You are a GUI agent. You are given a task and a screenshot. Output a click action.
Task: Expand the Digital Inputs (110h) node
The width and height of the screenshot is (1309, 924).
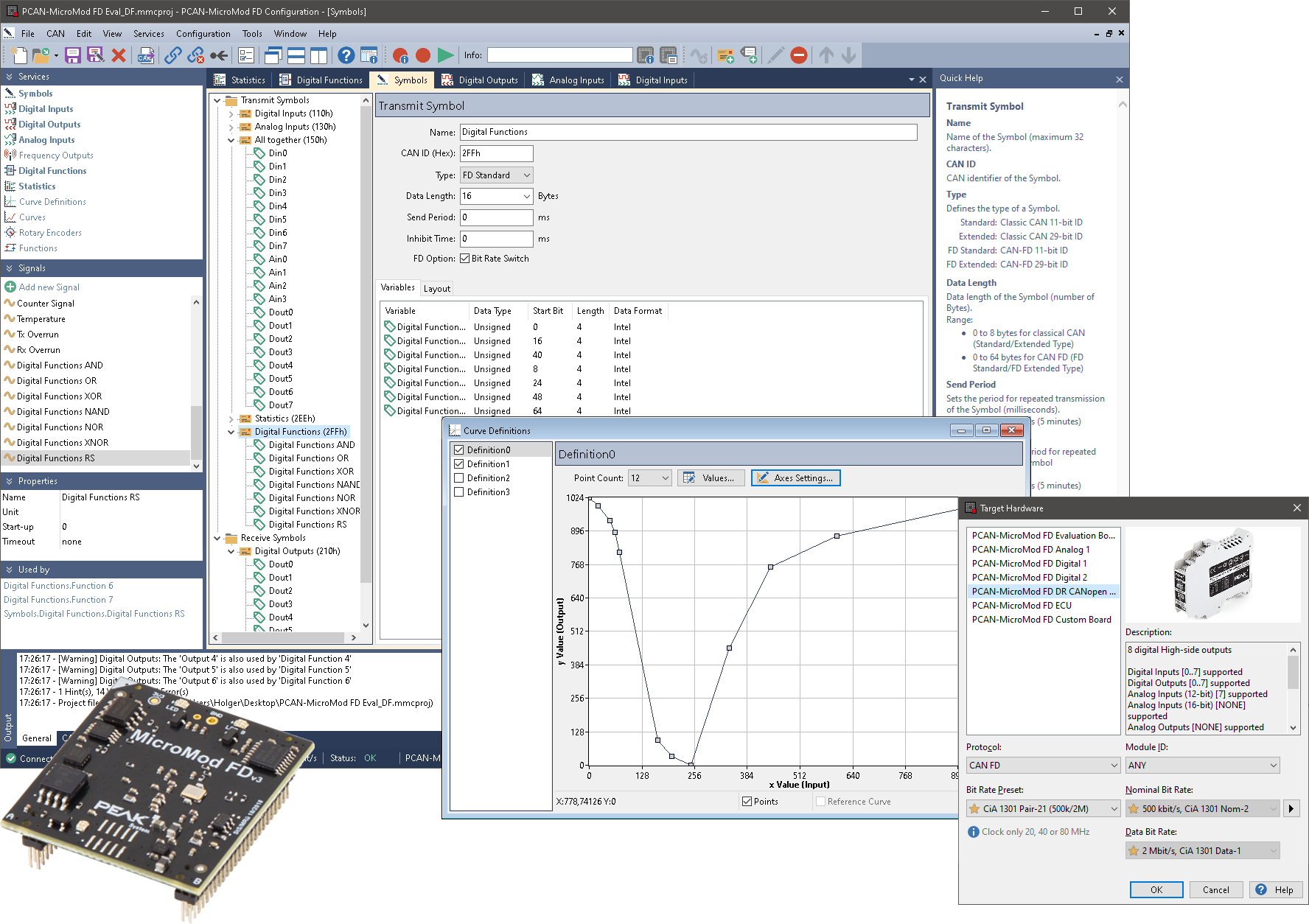[231, 113]
